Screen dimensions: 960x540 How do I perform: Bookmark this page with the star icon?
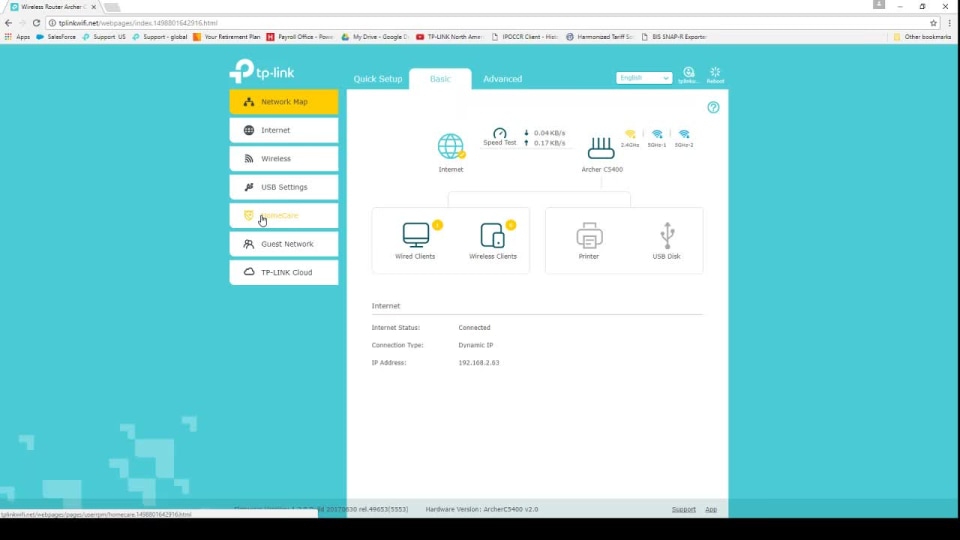pyautogui.click(x=933, y=23)
